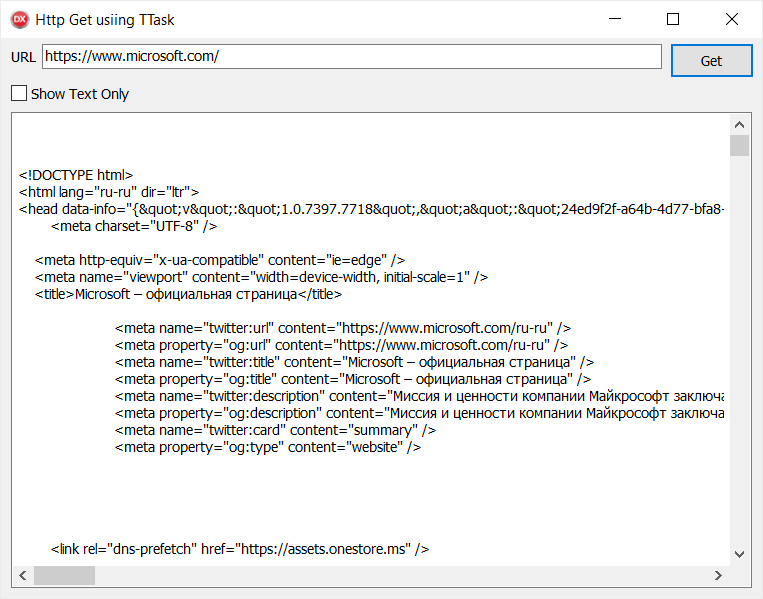Click the '<title>Microsoft' line
This screenshot has width=763, height=599.
pyautogui.click(x=188, y=294)
